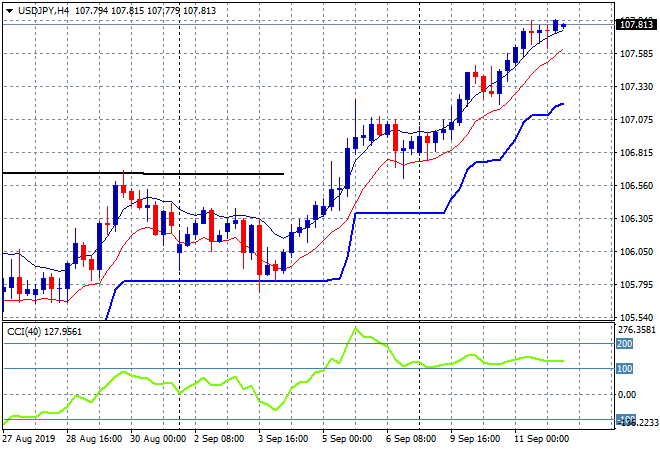
Task: Click the green CCI line peak above 200
Action: pos(356,328)
